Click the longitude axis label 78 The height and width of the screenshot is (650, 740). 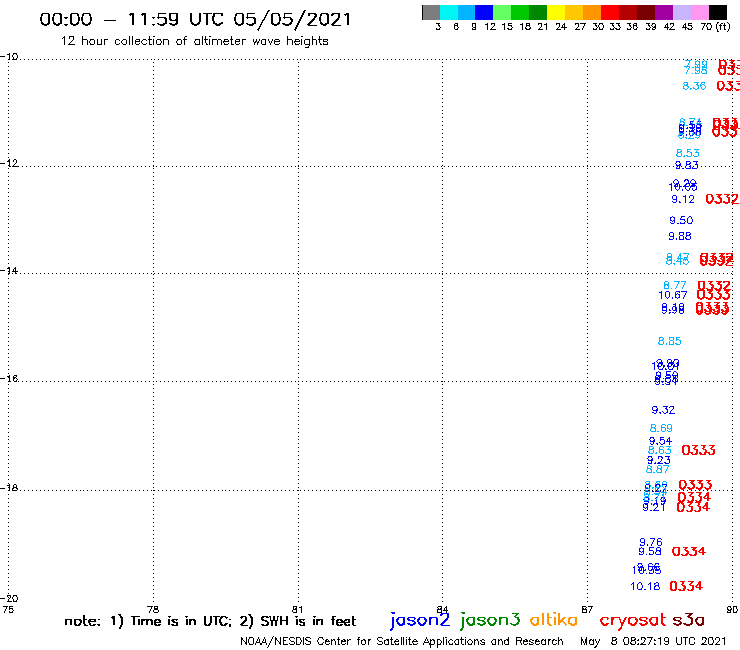pyautogui.click(x=153, y=609)
